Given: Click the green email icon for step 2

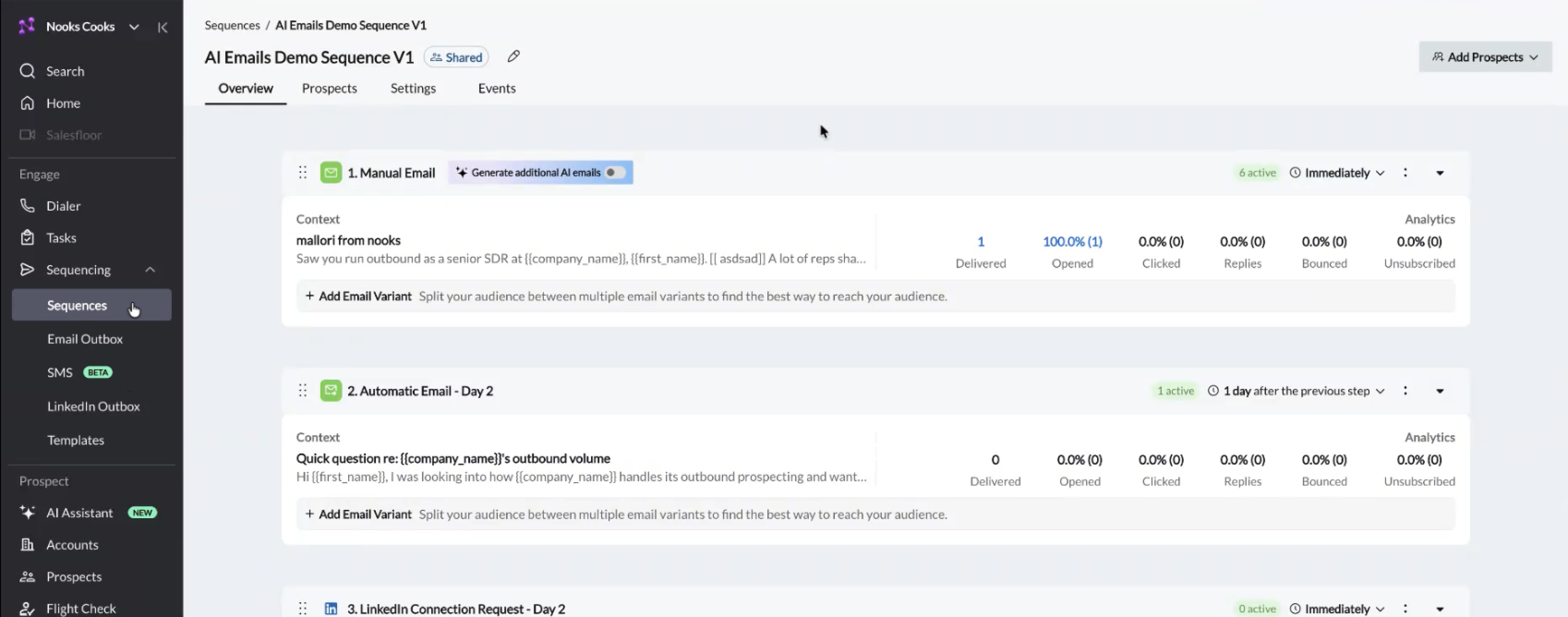Looking at the screenshot, I should (x=331, y=390).
